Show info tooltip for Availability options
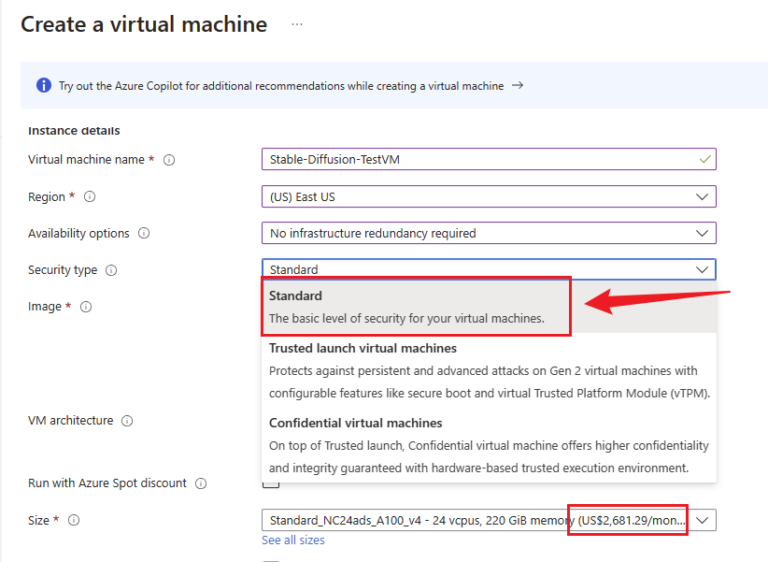The width and height of the screenshot is (768, 562). (144, 233)
